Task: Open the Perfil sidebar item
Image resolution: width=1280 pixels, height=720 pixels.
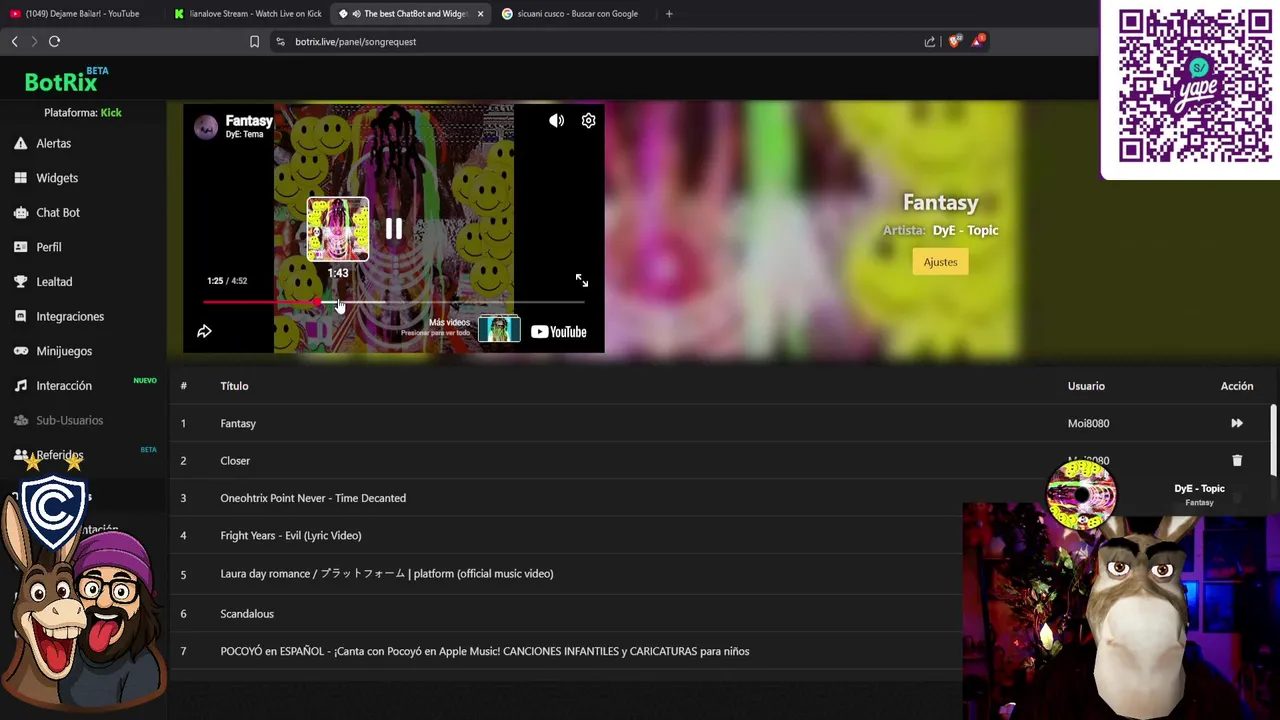Action: [48, 247]
